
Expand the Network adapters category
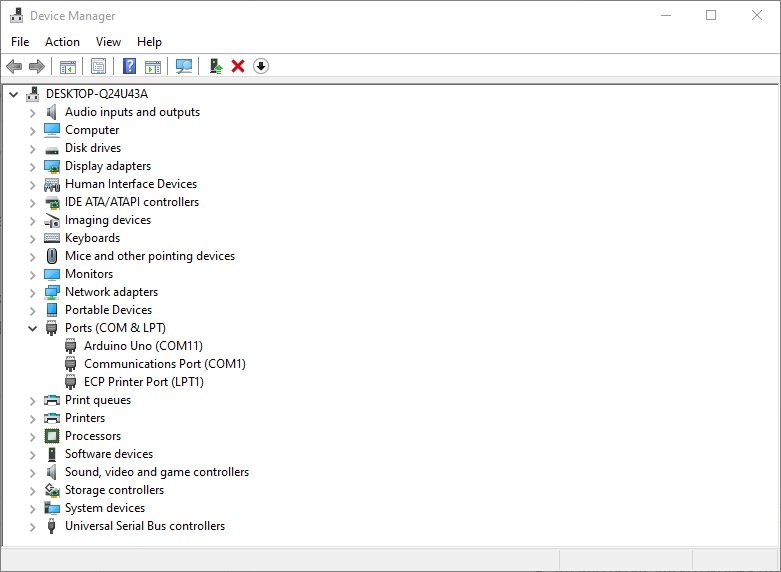point(32,292)
